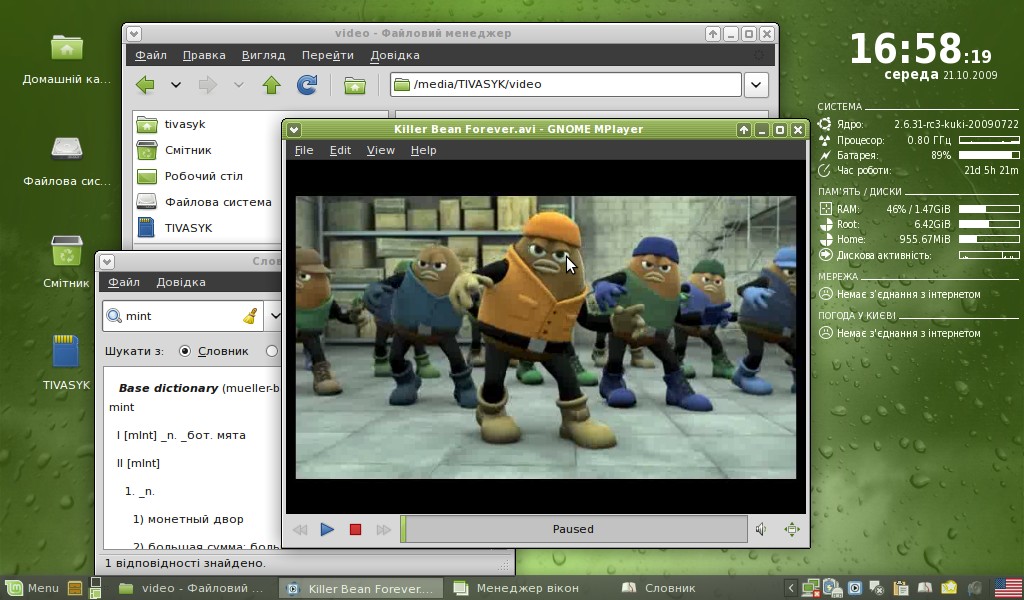
Task: Expand the dictionary search history dropdown
Action: coord(274,316)
